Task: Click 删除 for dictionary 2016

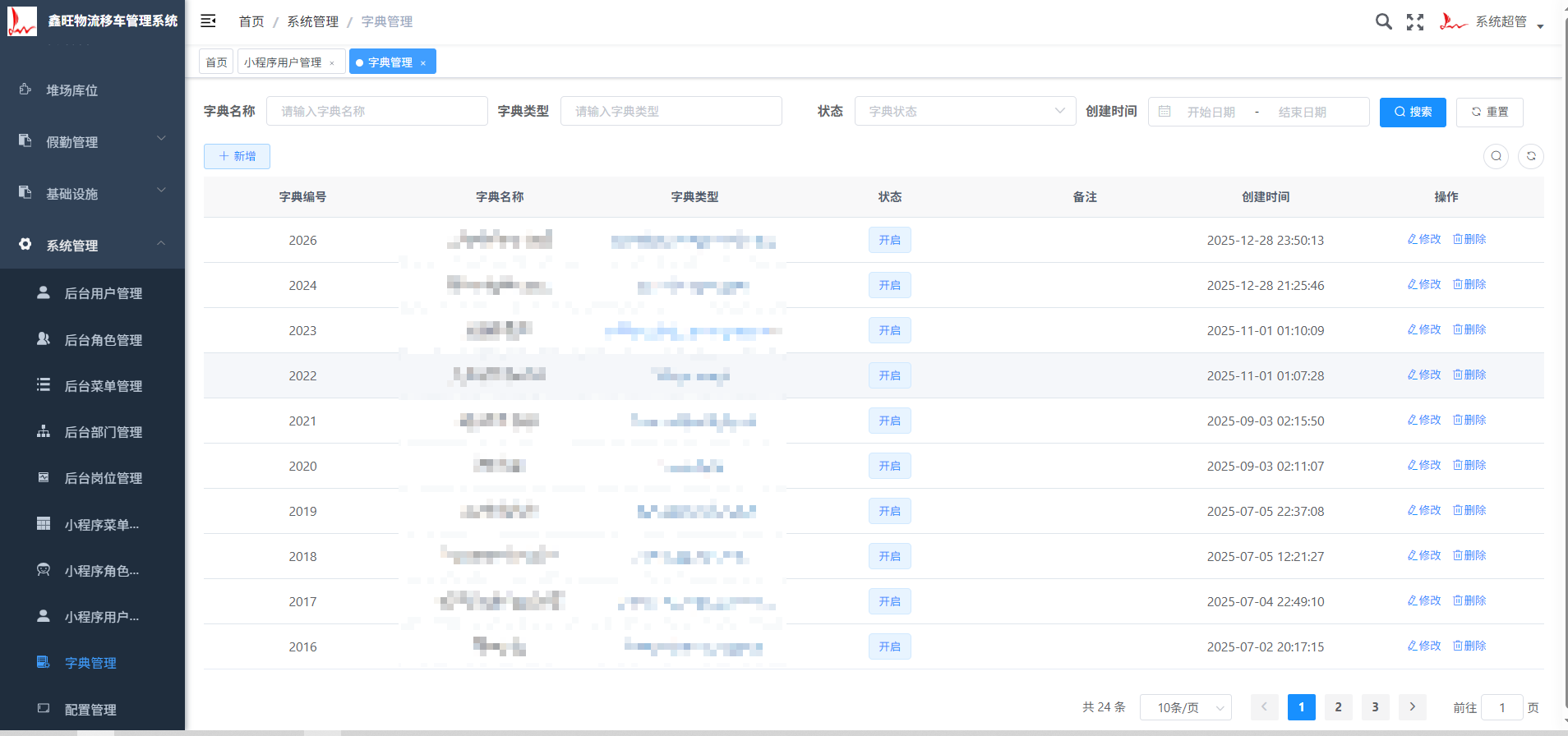Action: [x=1469, y=646]
